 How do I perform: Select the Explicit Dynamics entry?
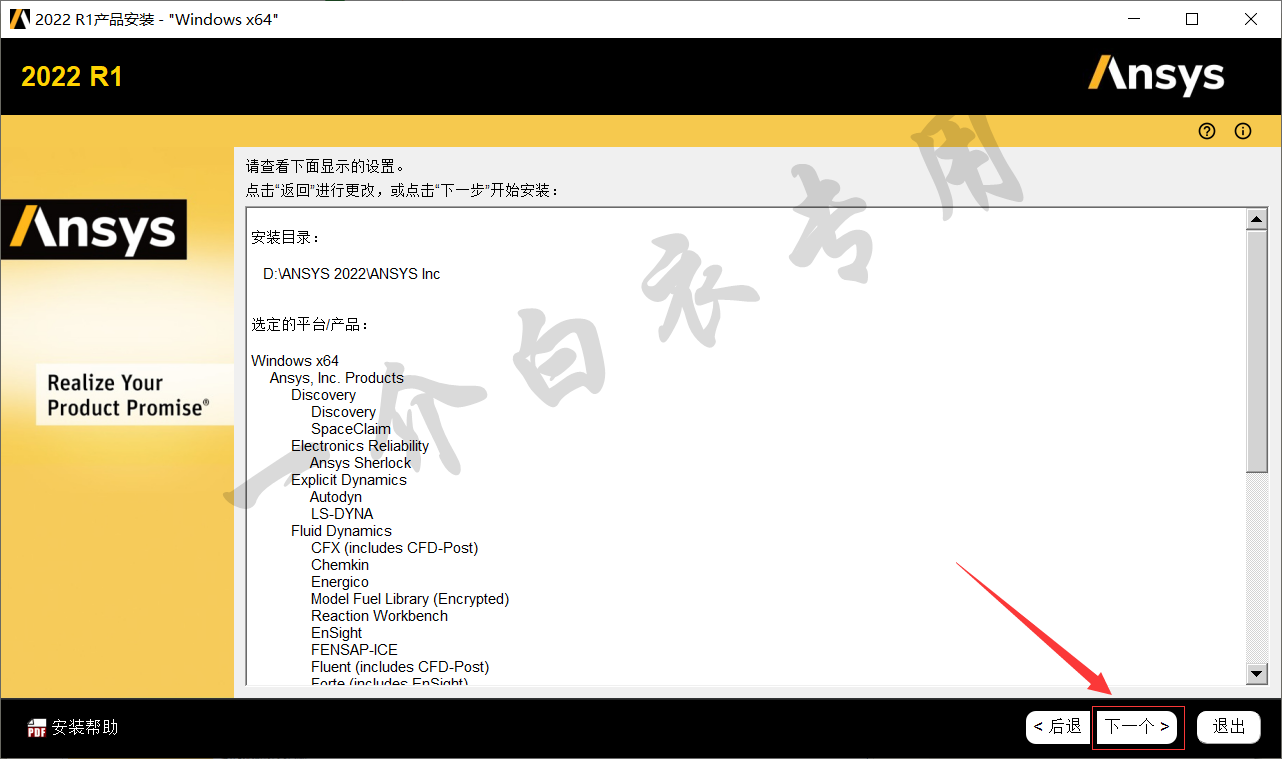[349, 480]
